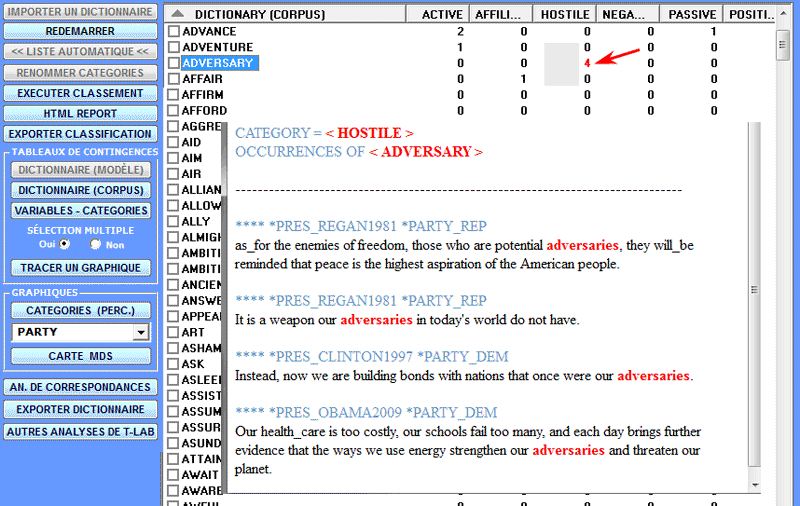Image resolution: width=800 pixels, height=506 pixels.
Task: Check the ADVANCE checkbox
Action: point(174,31)
